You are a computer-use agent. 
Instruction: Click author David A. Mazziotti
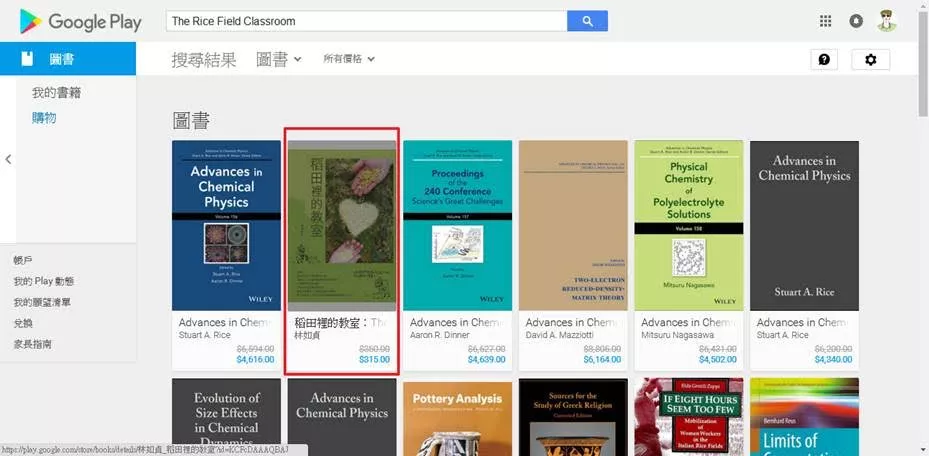click(560, 335)
